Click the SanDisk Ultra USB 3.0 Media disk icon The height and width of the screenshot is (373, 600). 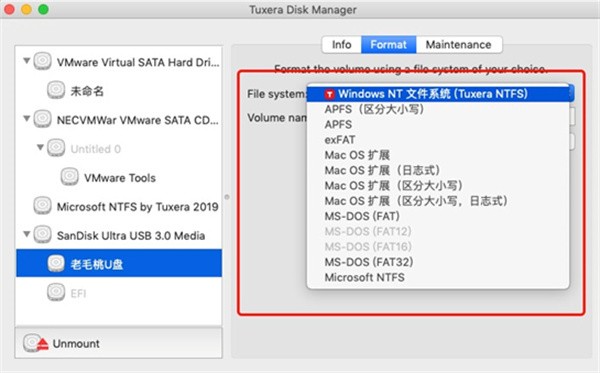[x=42, y=235]
